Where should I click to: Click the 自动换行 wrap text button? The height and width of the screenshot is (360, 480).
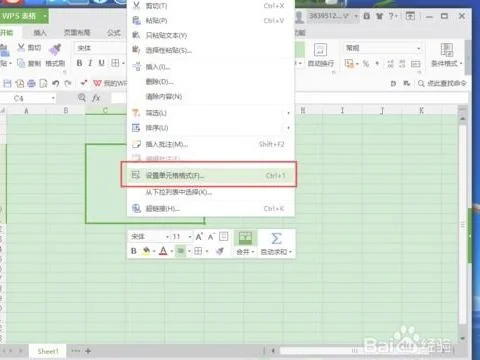point(320,55)
